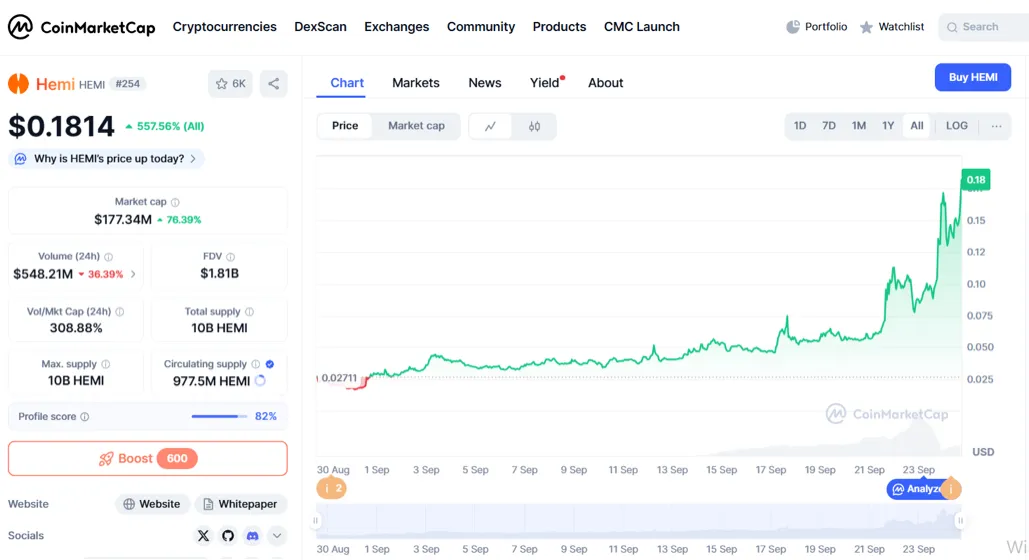Click the left handle of chart range slider
Screen dimensions: 1029x560
pyautogui.click(x=317, y=520)
